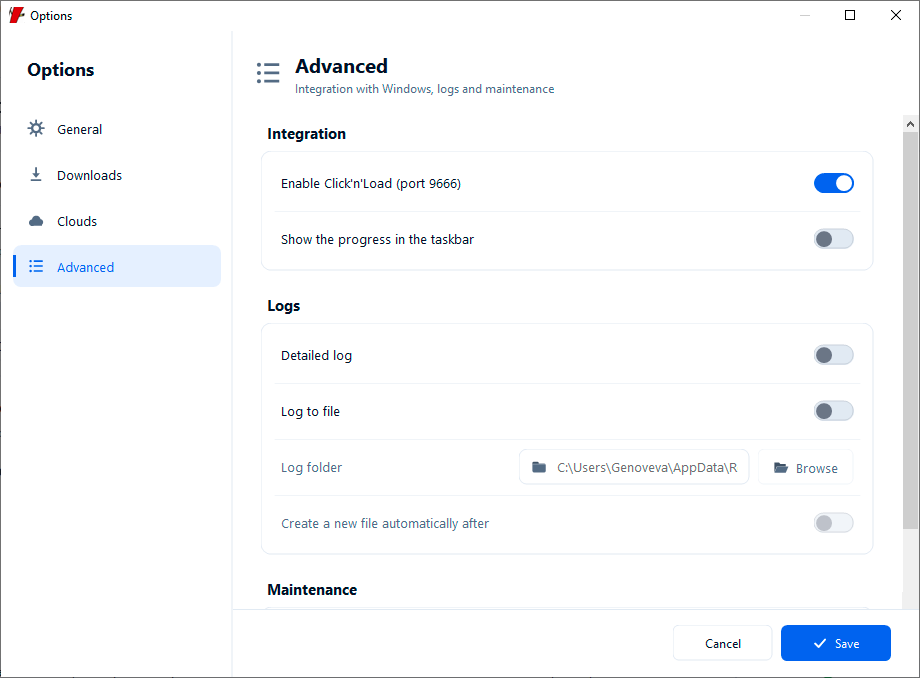Click the Integration section heading

[x=306, y=134]
